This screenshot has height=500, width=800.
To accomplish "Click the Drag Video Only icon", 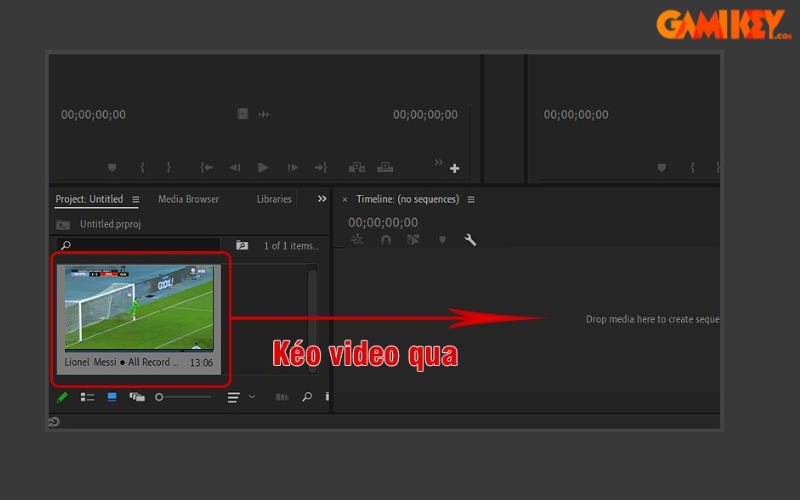I will pos(243,114).
